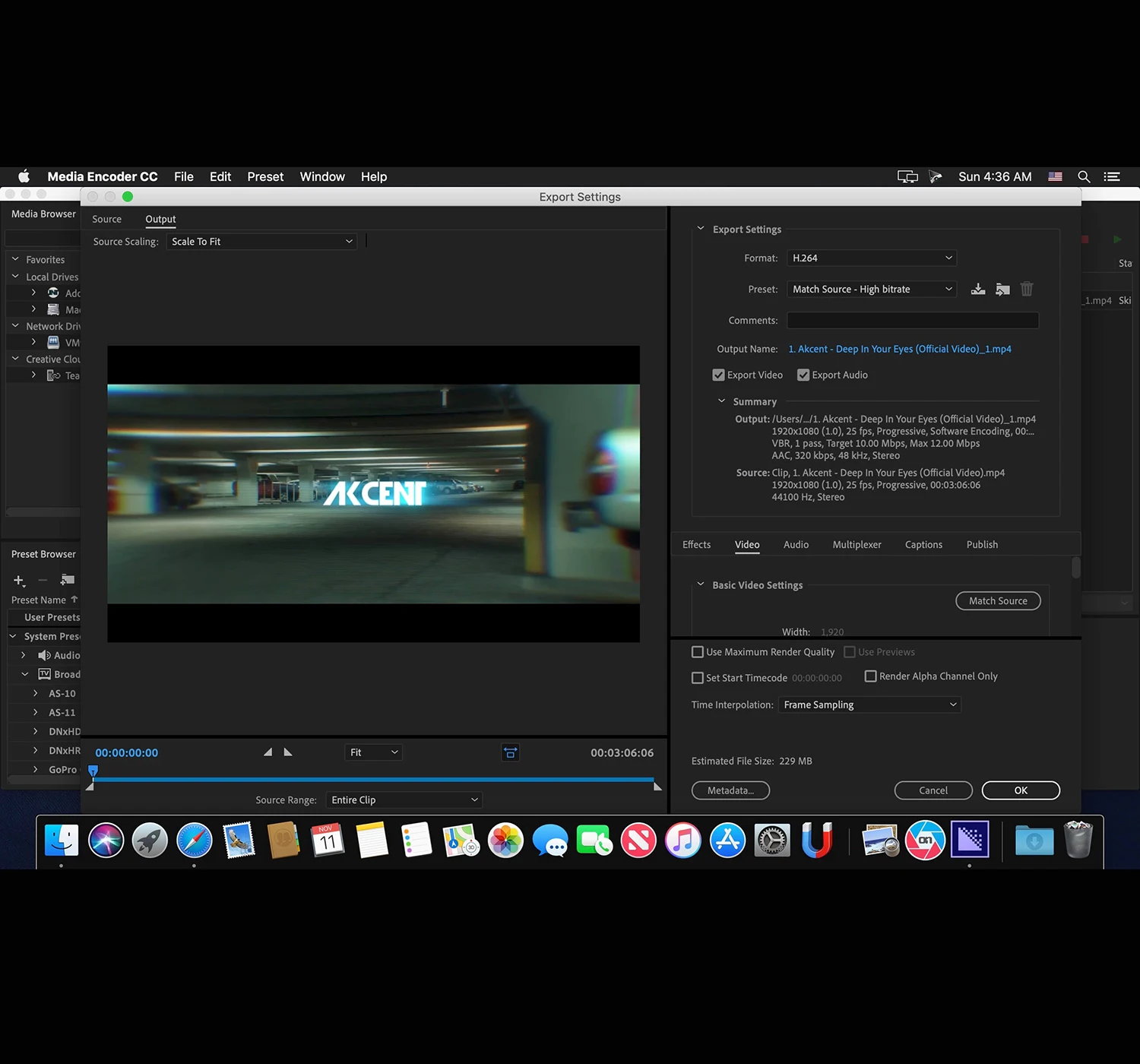Open the Time Interpolation dropdown
The width and height of the screenshot is (1140, 1064).
(869, 705)
